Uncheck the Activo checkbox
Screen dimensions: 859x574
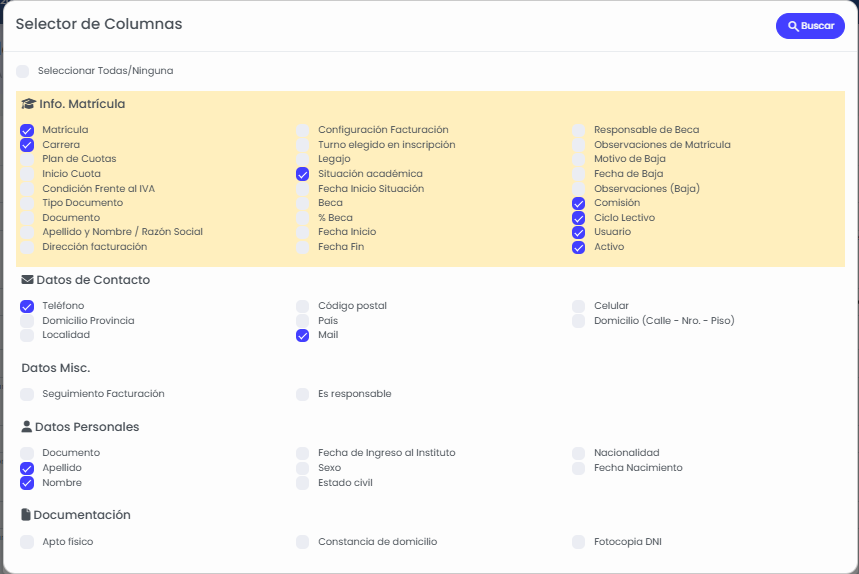coord(579,247)
